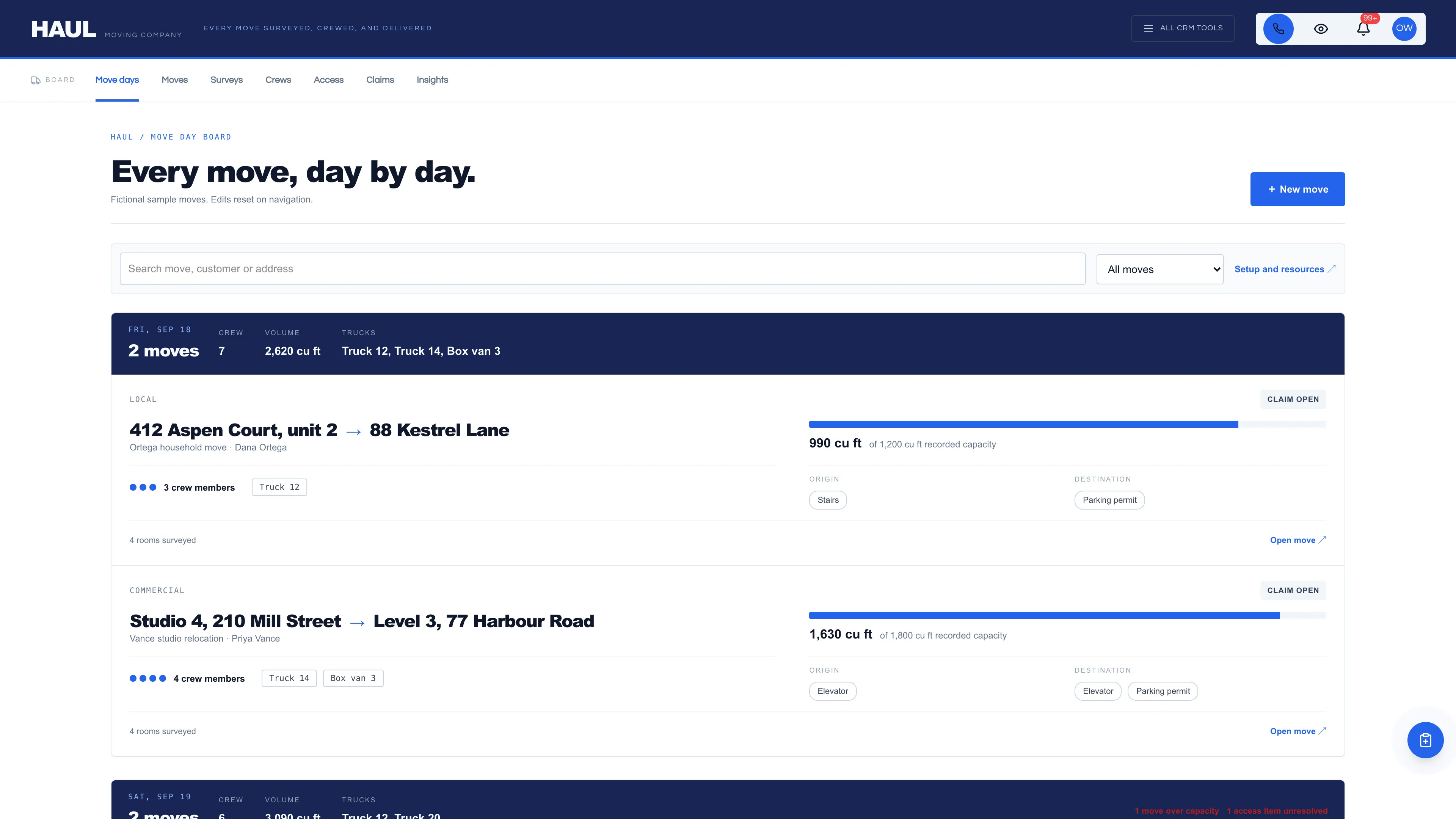Open the Insights tab
The image size is (1456, 819).
click(x=432, y=80)
